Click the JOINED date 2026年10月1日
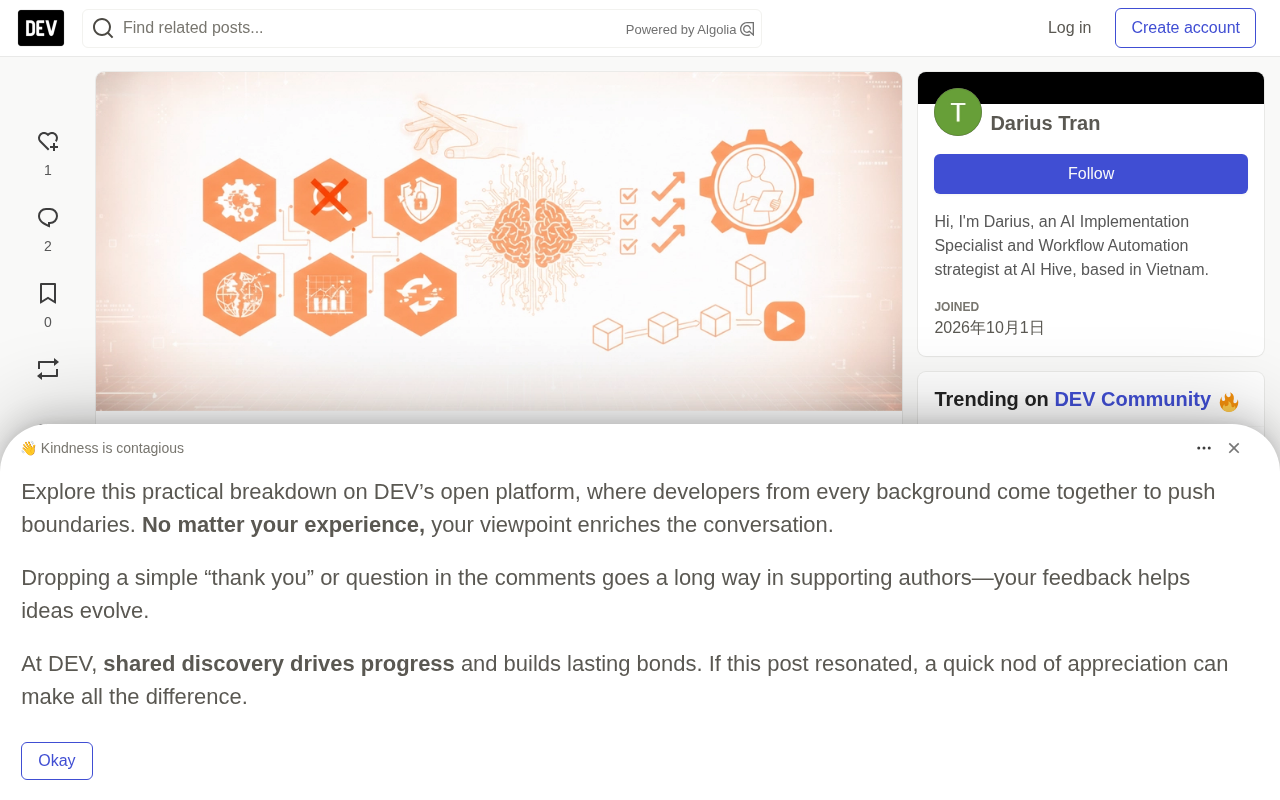Image resolution: width=1280 pixels, height=800 pixels. (989, 328)
